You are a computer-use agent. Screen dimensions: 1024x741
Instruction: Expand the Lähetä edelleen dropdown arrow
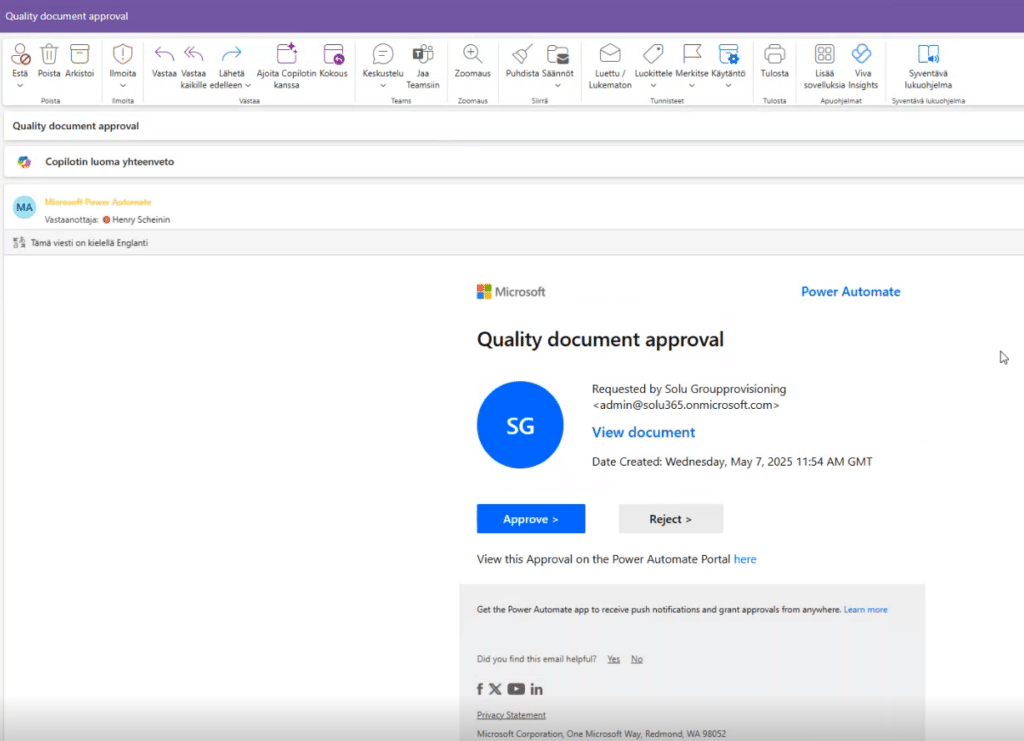point(248,86)
